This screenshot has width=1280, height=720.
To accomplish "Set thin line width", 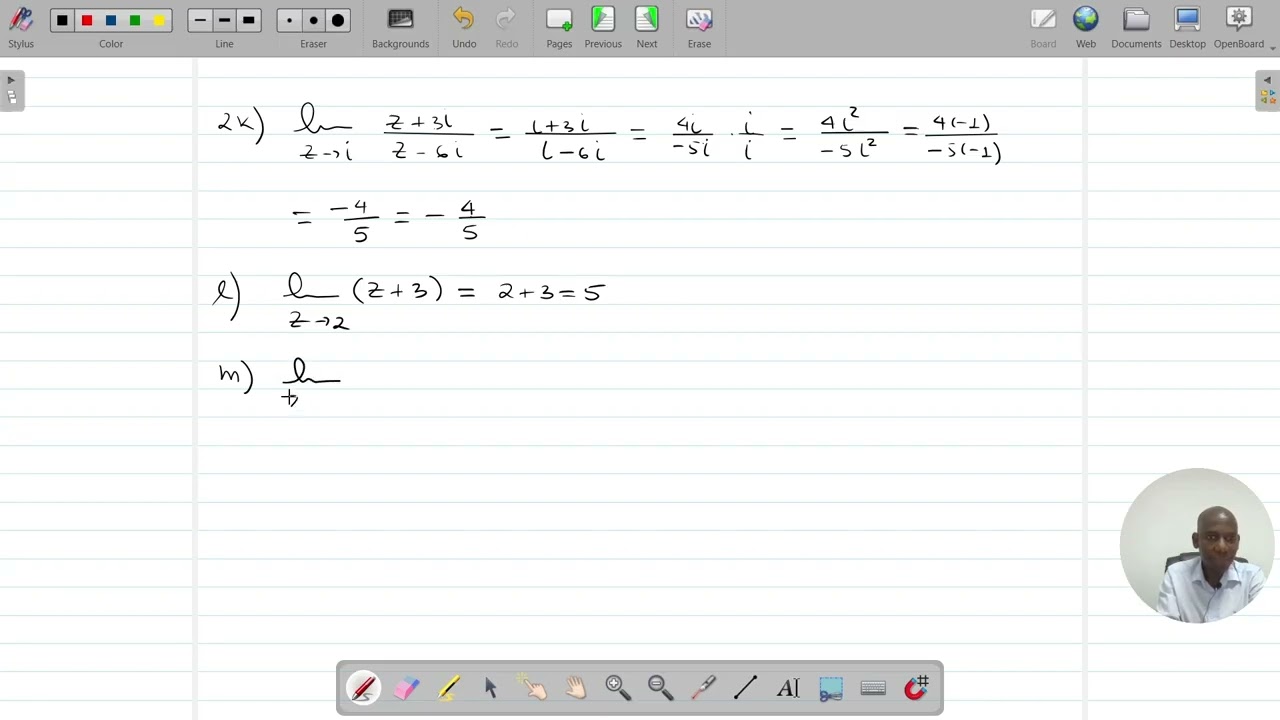I will [200, 20].
